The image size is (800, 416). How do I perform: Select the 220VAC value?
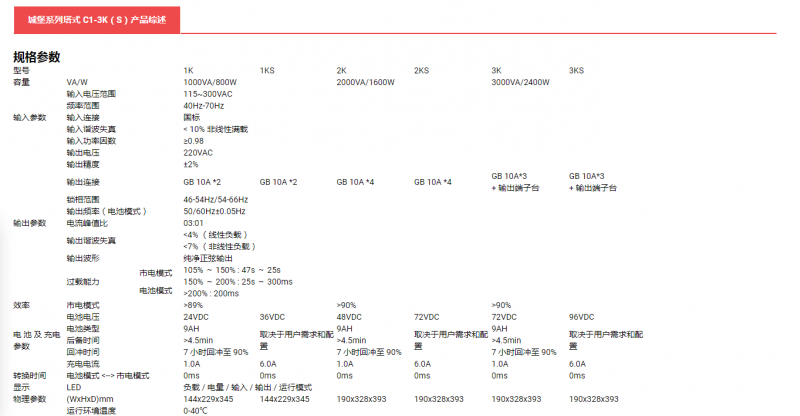pyautogui.click(x=198, y=153)
